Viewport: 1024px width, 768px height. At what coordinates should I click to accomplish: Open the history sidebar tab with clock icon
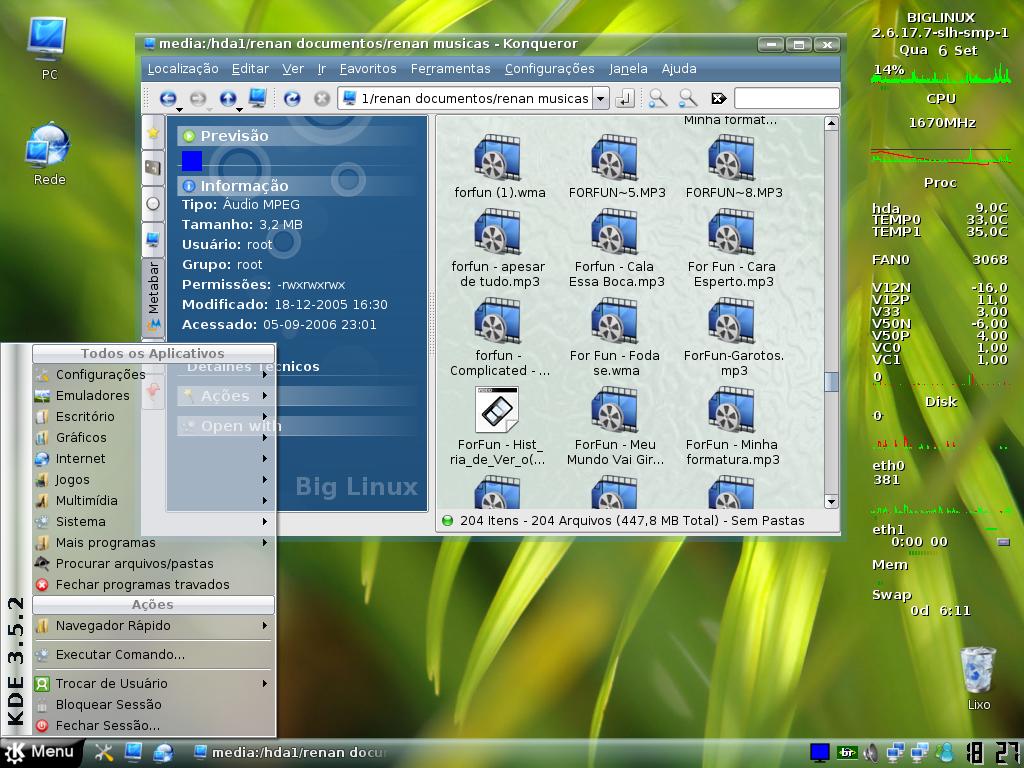tap(153, 204)
